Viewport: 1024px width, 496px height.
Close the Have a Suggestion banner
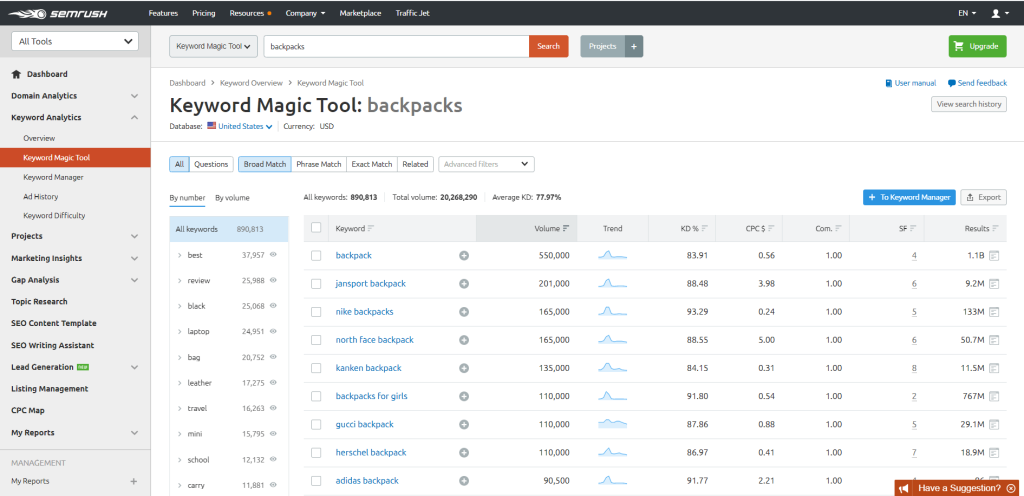(1011, 488)
